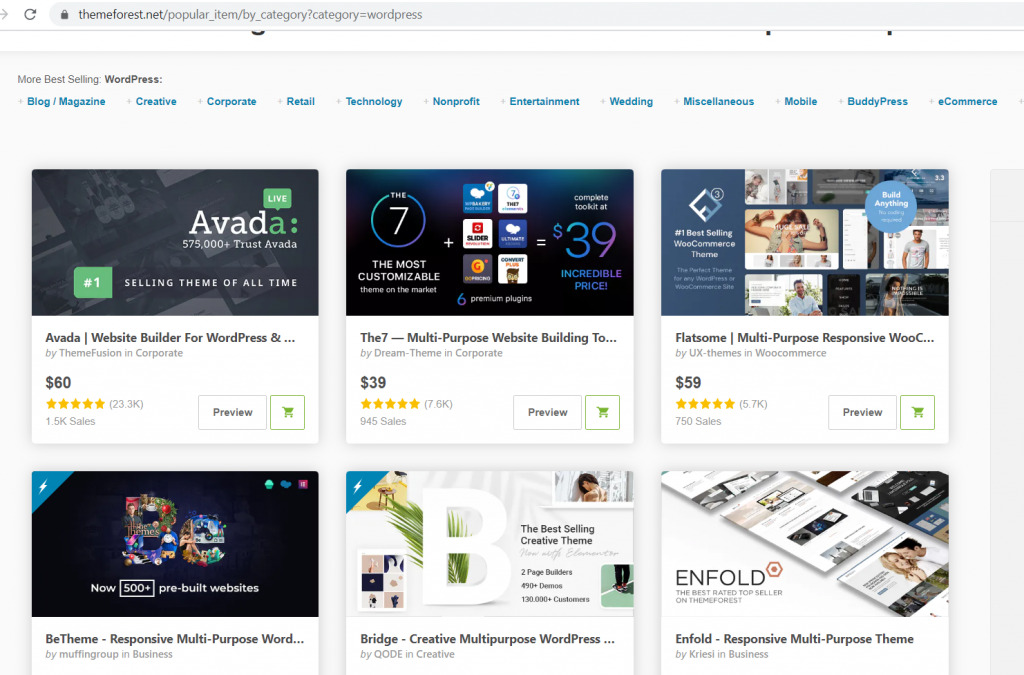1024x675 pixels.
Task: Click the Avada star rating
Action: [75, 404]
